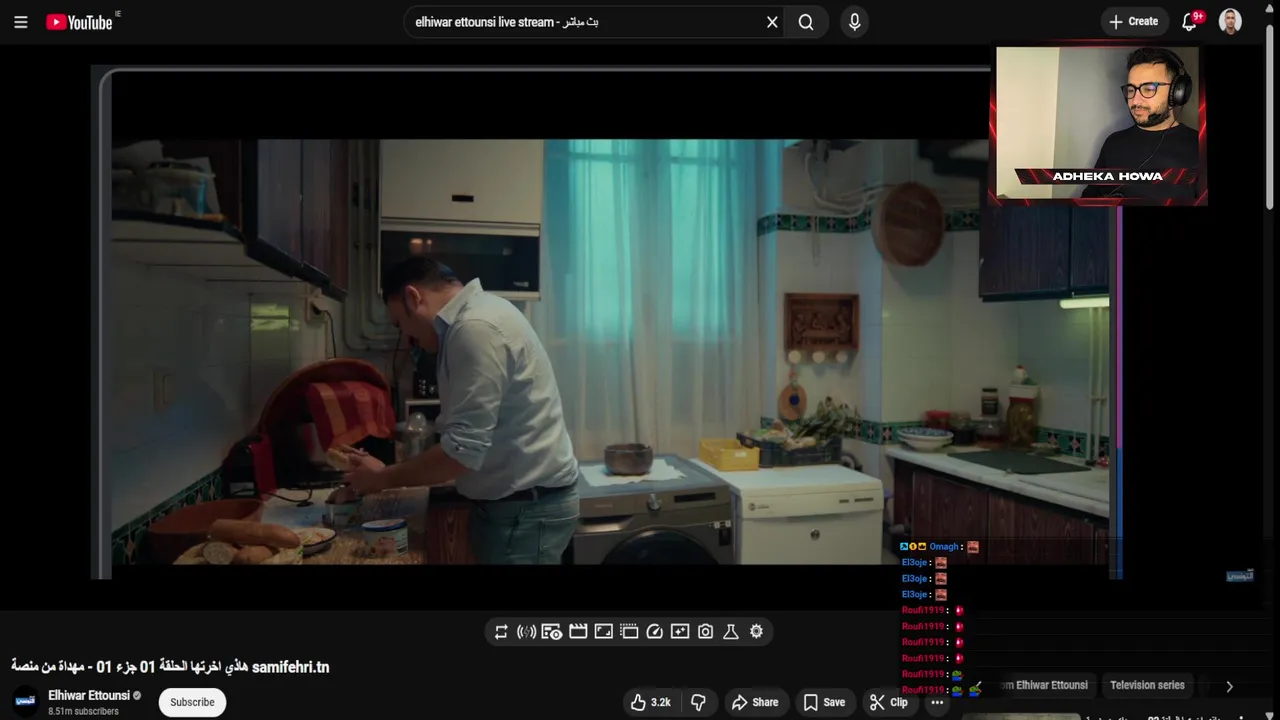The width and height of the screenshot is (1280, 720).
Task: Subscribe to Elhiwar Ettounsi
Action: [x=192, y=702]
